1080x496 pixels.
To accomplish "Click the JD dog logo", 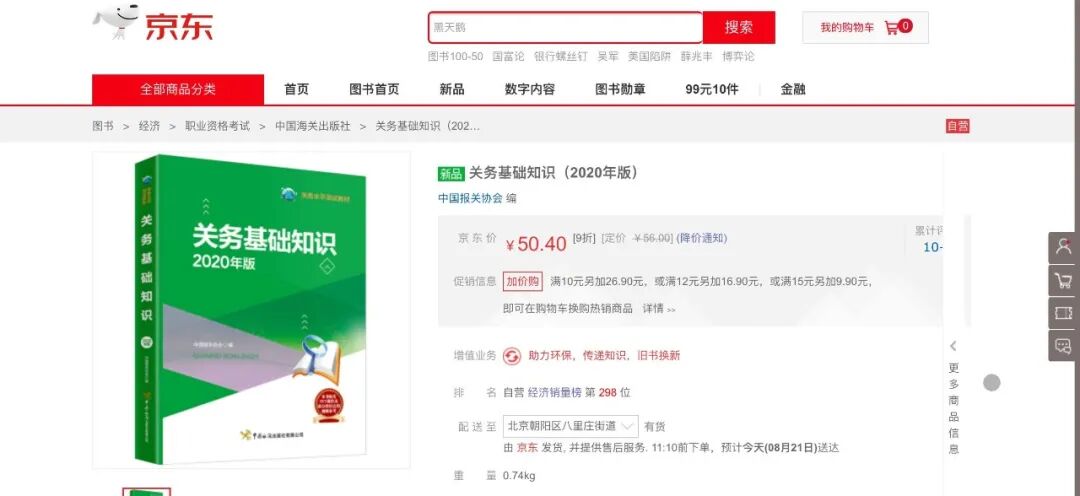I will click(x=116, y=22).
